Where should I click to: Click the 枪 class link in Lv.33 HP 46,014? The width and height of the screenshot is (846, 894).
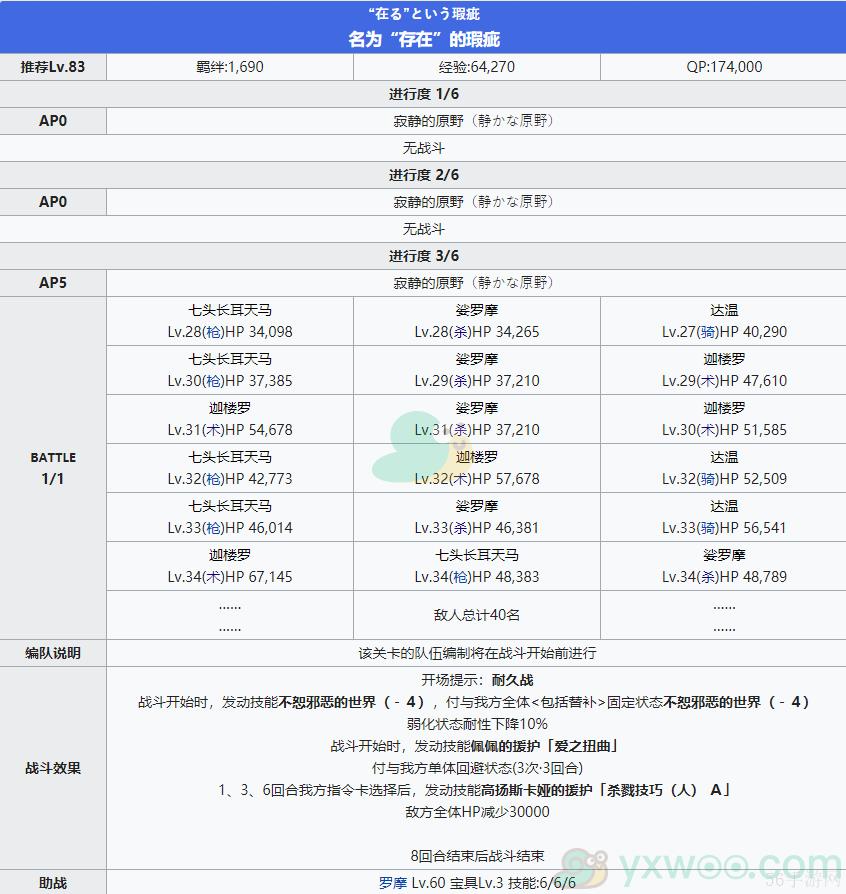tap(214, 528)
